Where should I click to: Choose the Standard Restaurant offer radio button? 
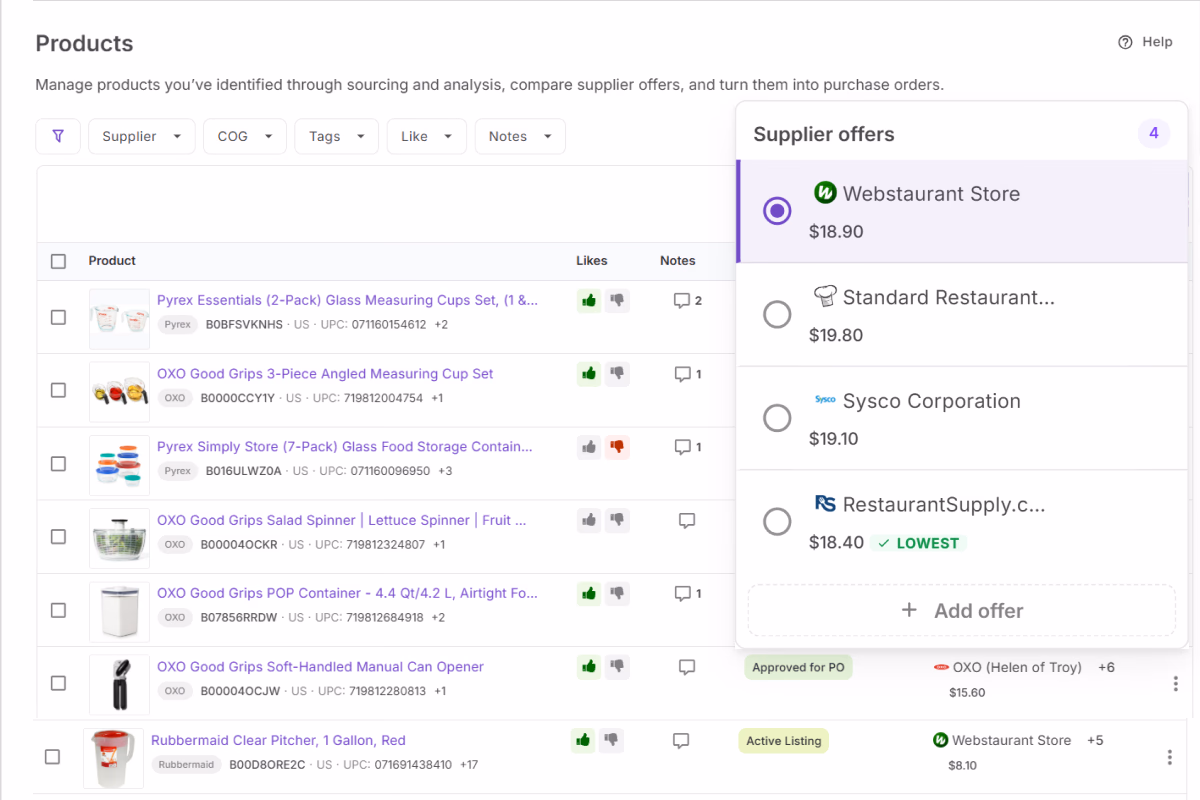click(777, 315)
